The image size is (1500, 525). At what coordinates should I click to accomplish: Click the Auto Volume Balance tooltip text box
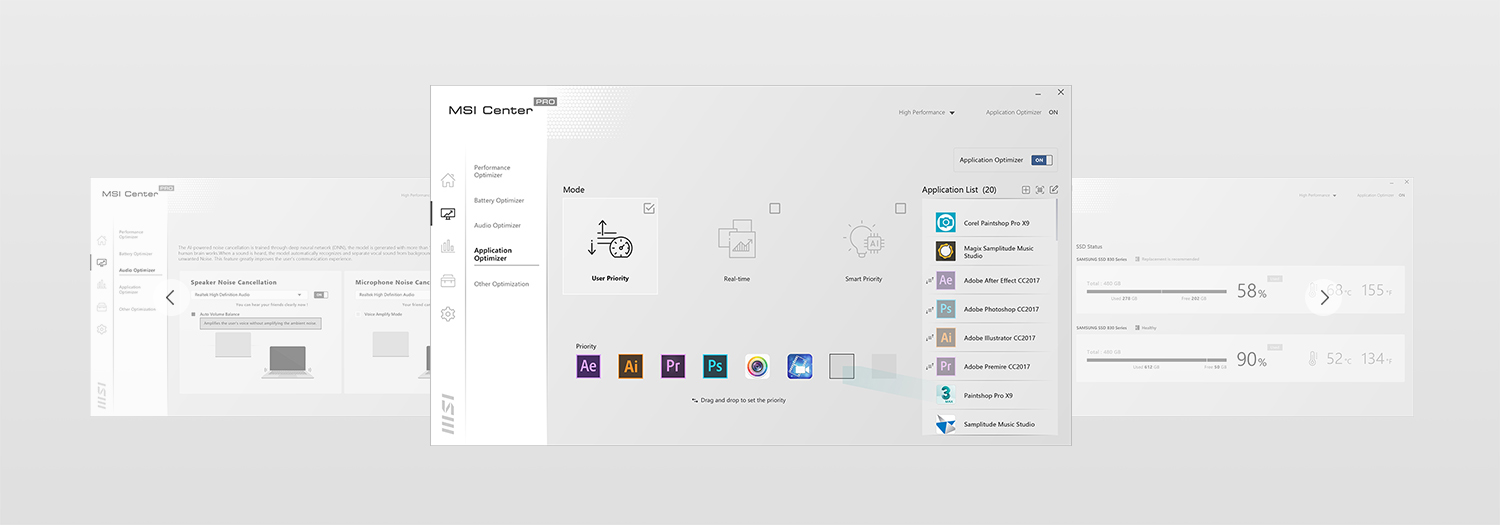coord(261,323)
